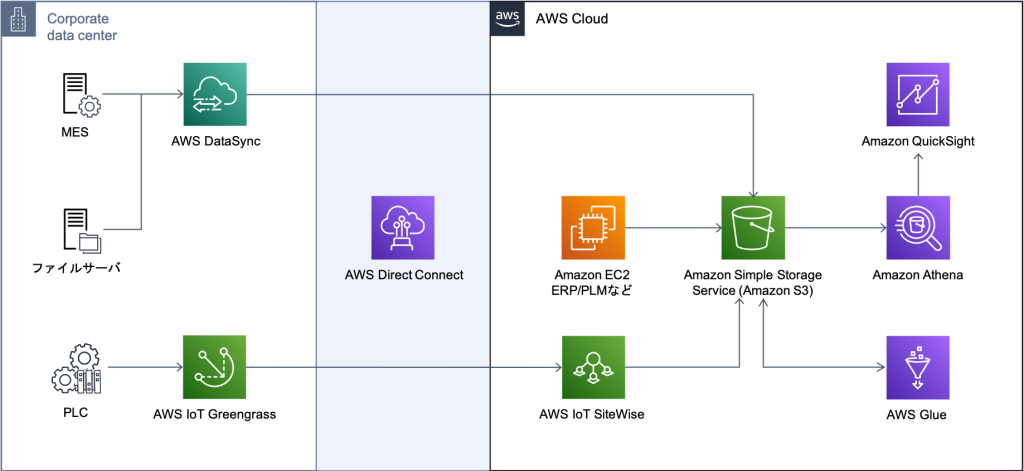Click the Amazon EC2 orange icon
The height and width of the screenshot is (471, 1024).
(x=593, y=227)
